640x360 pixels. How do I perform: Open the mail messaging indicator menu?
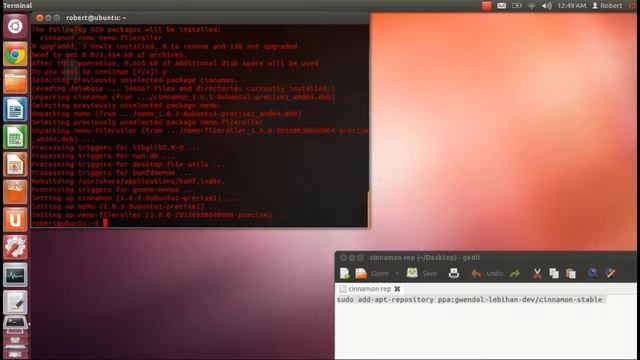pyautogui.click(x=502, y=6)
